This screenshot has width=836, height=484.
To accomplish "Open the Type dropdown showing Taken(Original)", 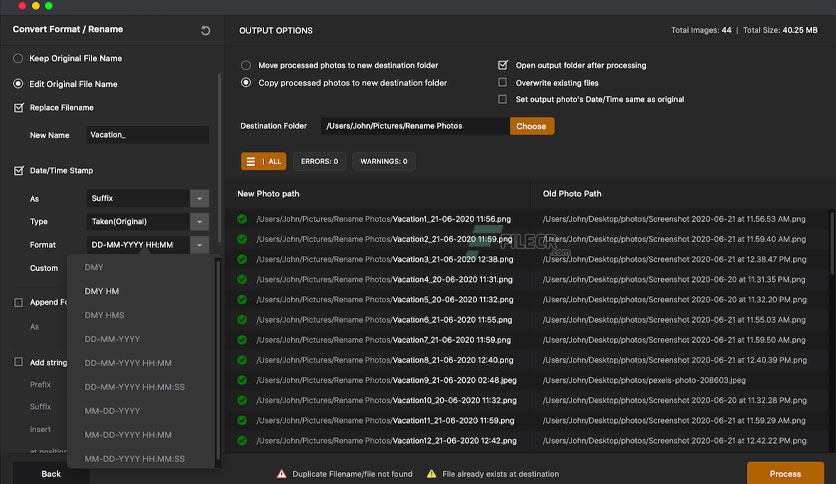I will point(147,222).
